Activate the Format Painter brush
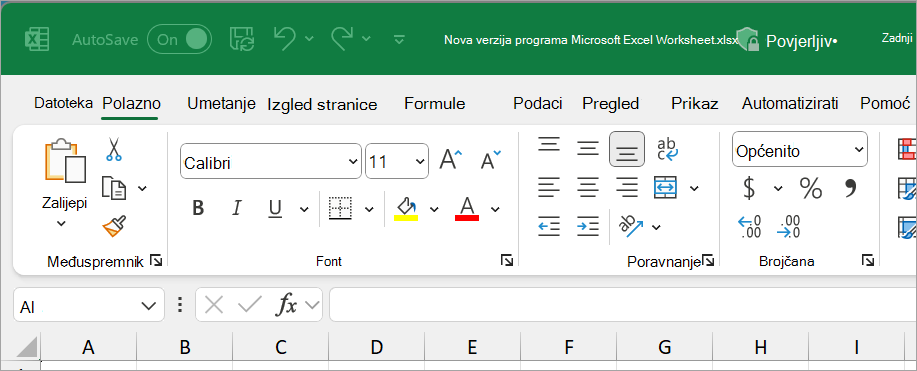Viewport: 917px width, 371px height. [x=114, y=226]
